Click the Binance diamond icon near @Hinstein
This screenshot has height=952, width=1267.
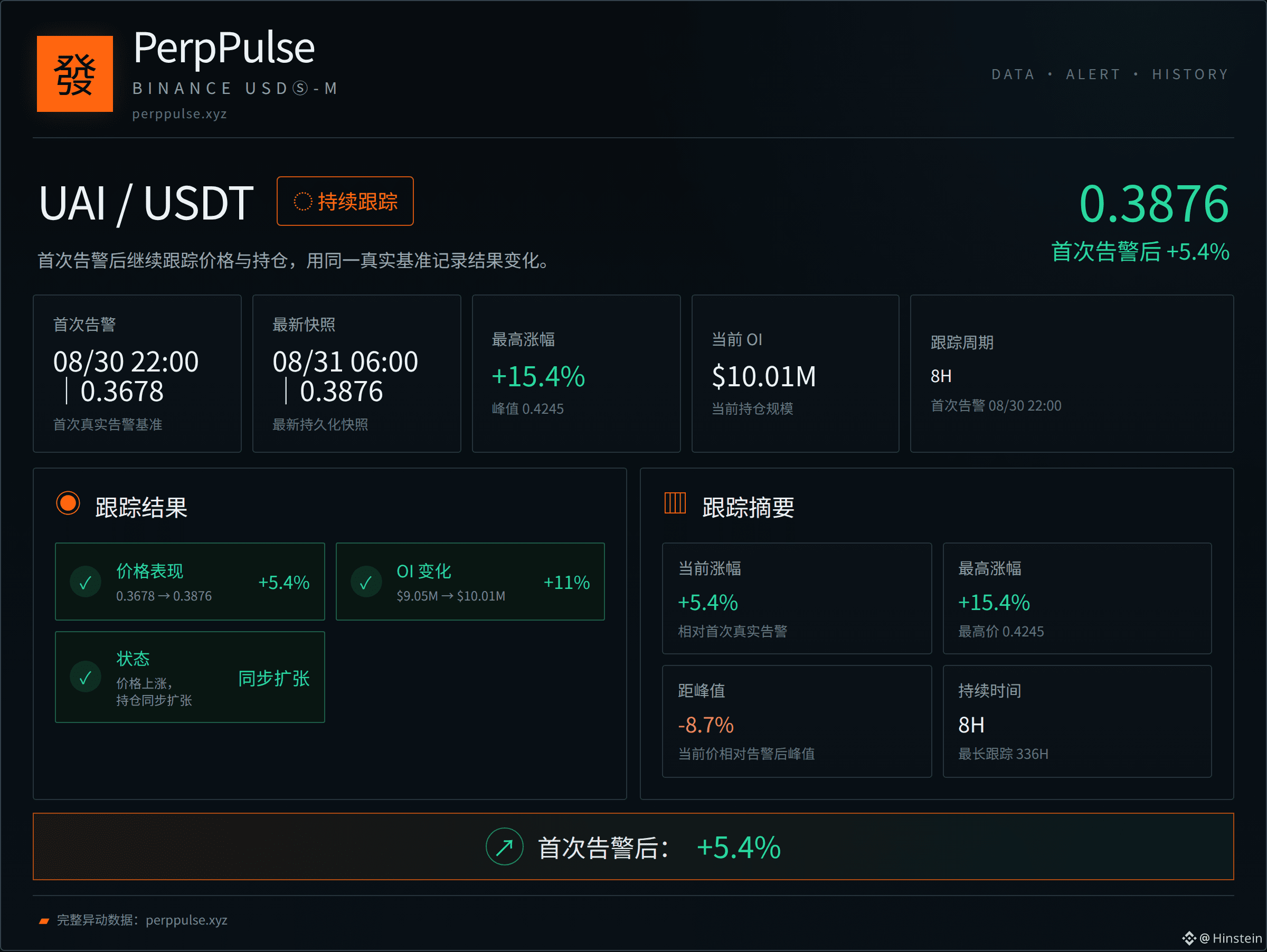[x=1189, y=938]
